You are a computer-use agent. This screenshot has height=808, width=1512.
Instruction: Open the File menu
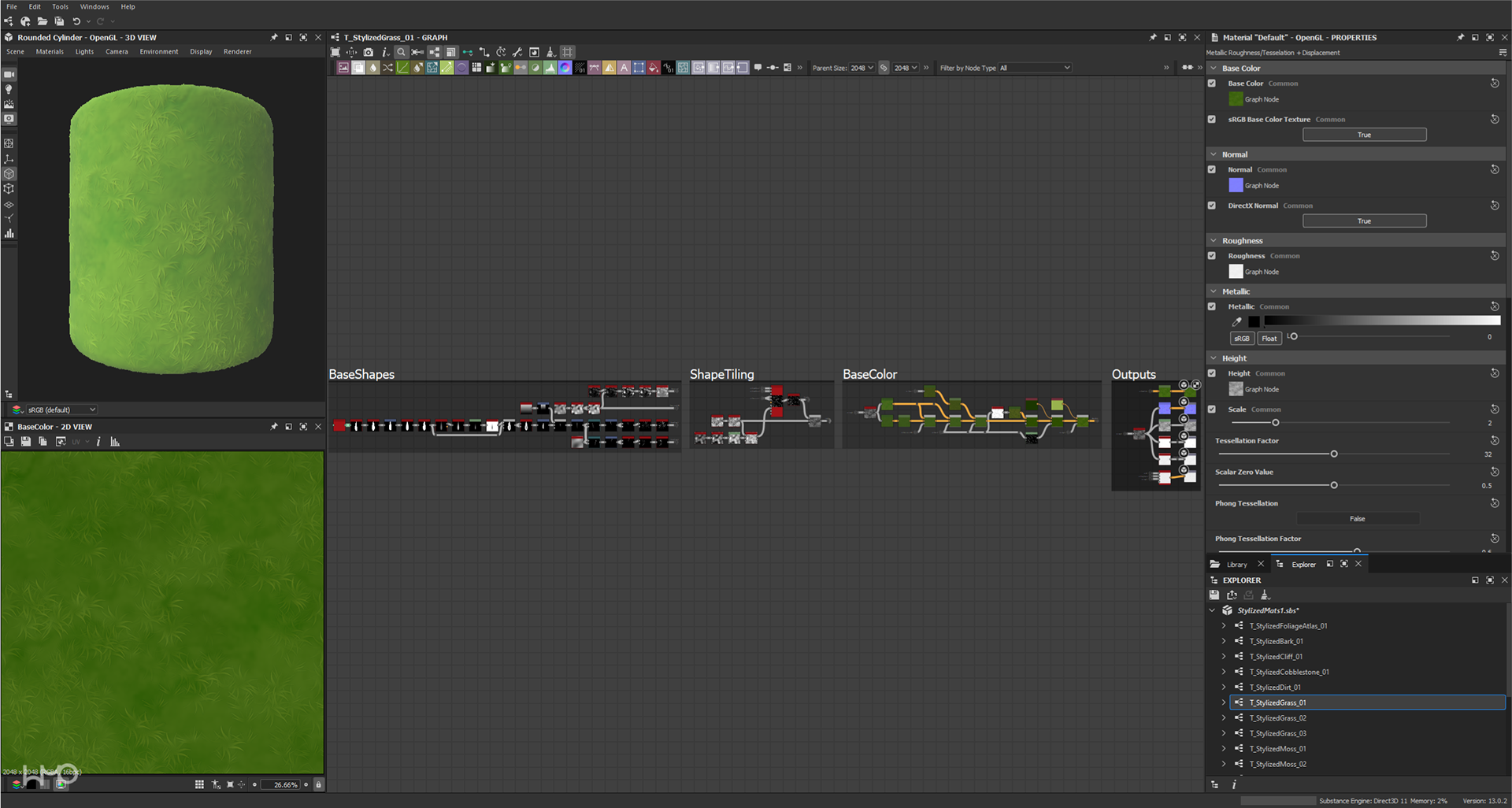(x=12, y=6)
